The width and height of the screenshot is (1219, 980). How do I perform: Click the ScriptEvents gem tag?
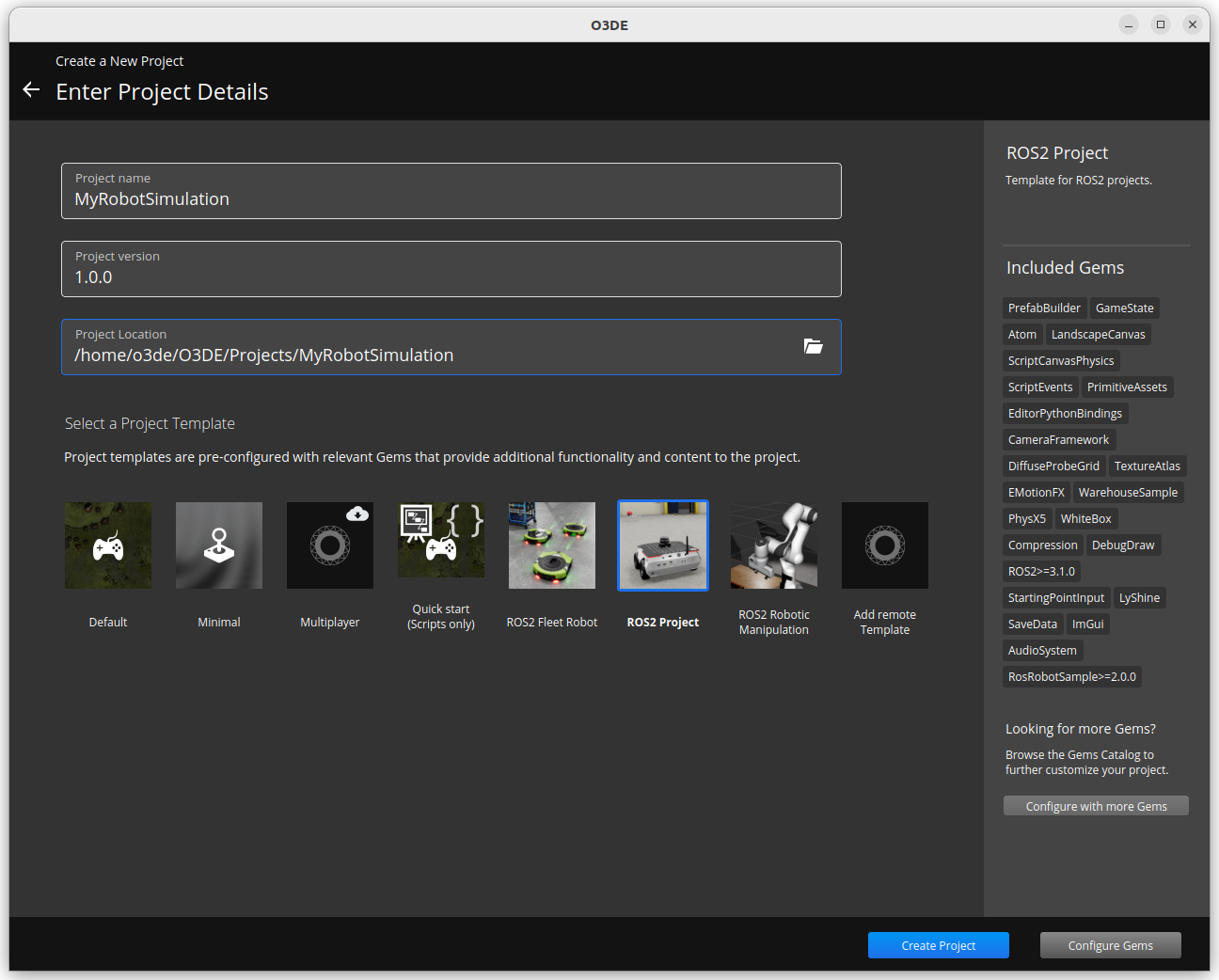coord(1040,387)
